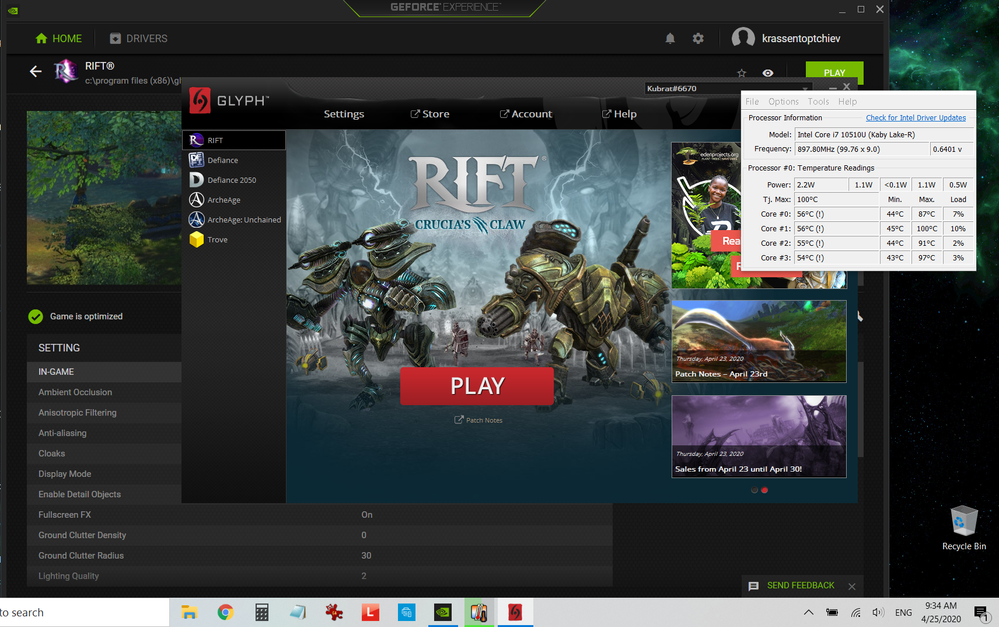Open GeForce Experience notifications bell
999x627 pixels.
(x=670, y=38)
